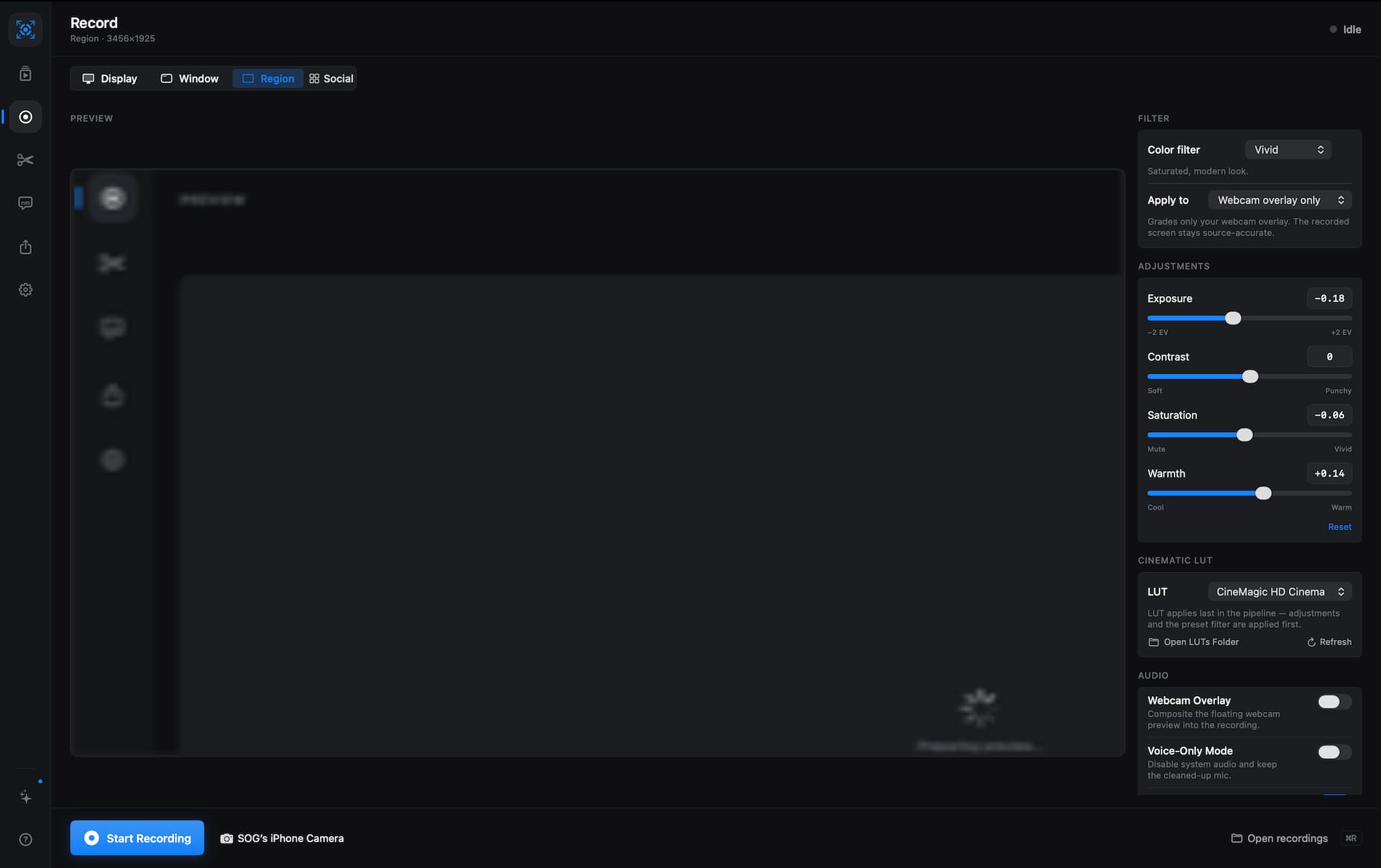The width and height of the screenshot is (1381, 868).
Task: Click the Saturation value field -0.06
Action: 1329,415
